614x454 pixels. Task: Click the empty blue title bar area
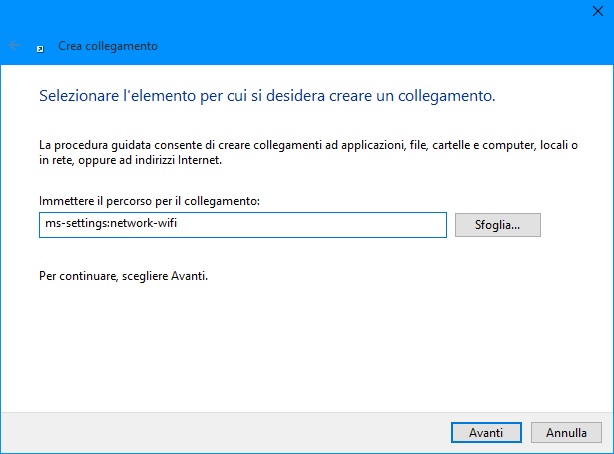point(300,14)
